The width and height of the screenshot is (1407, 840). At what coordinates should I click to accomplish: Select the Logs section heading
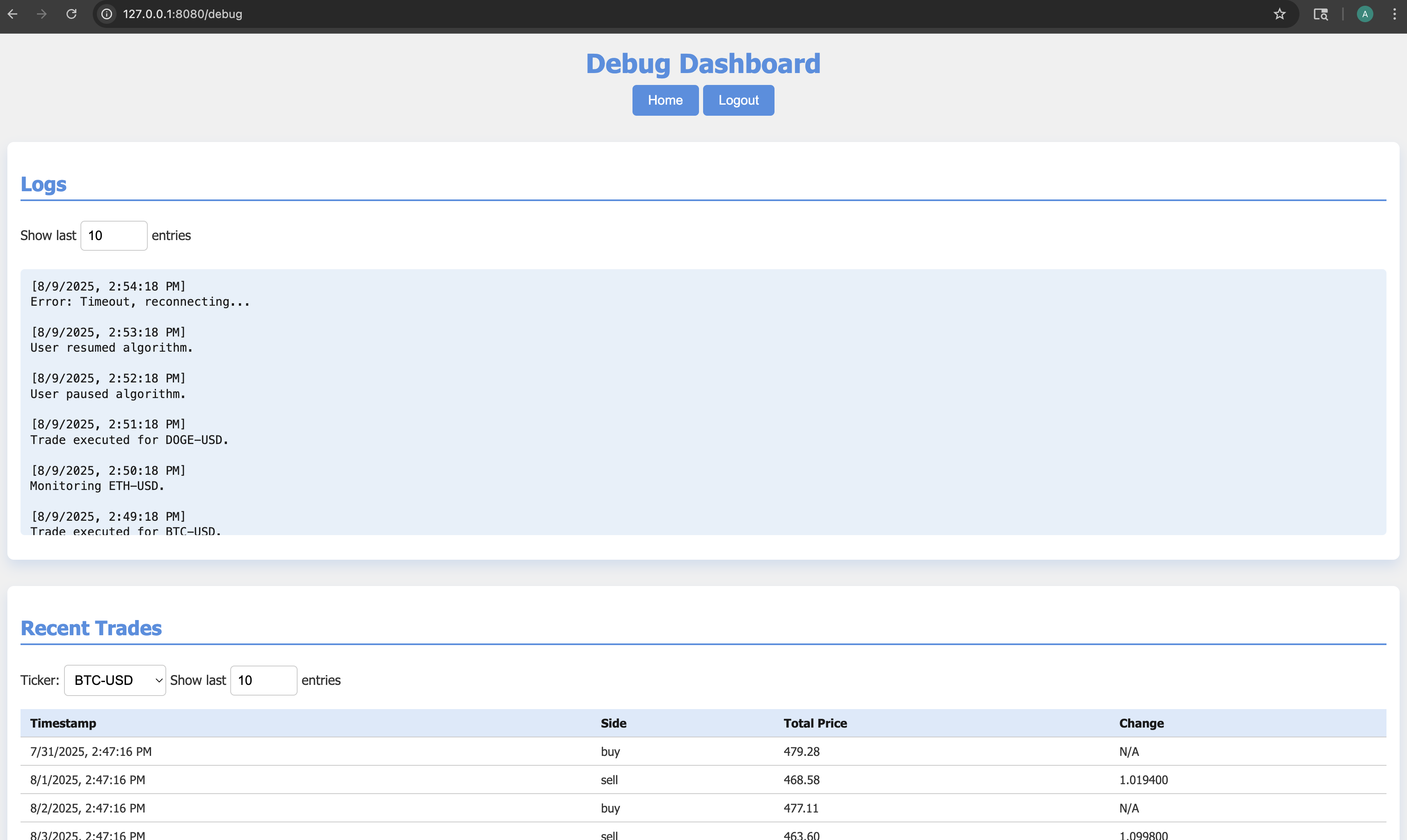(x=44, y=185)
